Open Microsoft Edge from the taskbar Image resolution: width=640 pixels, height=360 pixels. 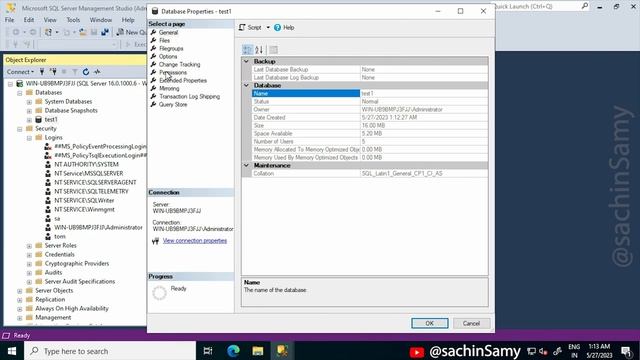[x=233, y=351]
